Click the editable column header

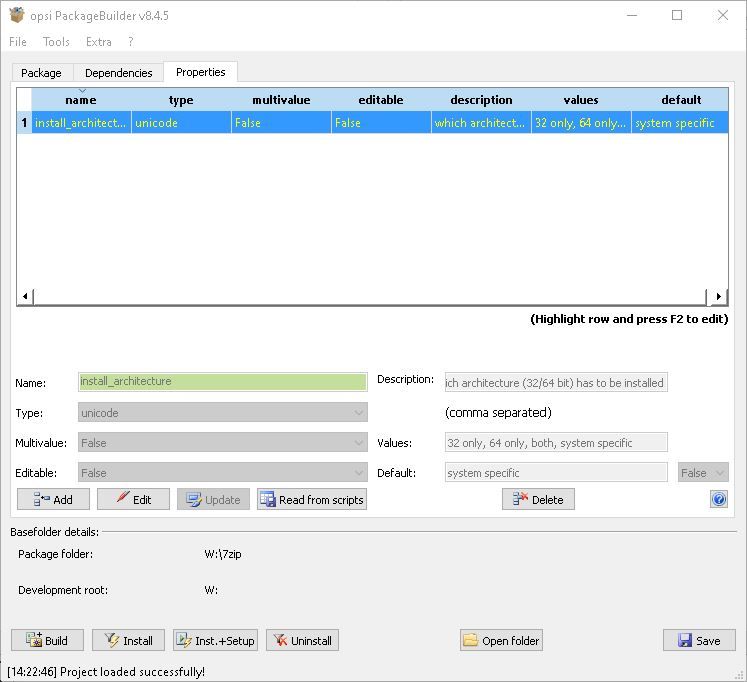point(381,100)
